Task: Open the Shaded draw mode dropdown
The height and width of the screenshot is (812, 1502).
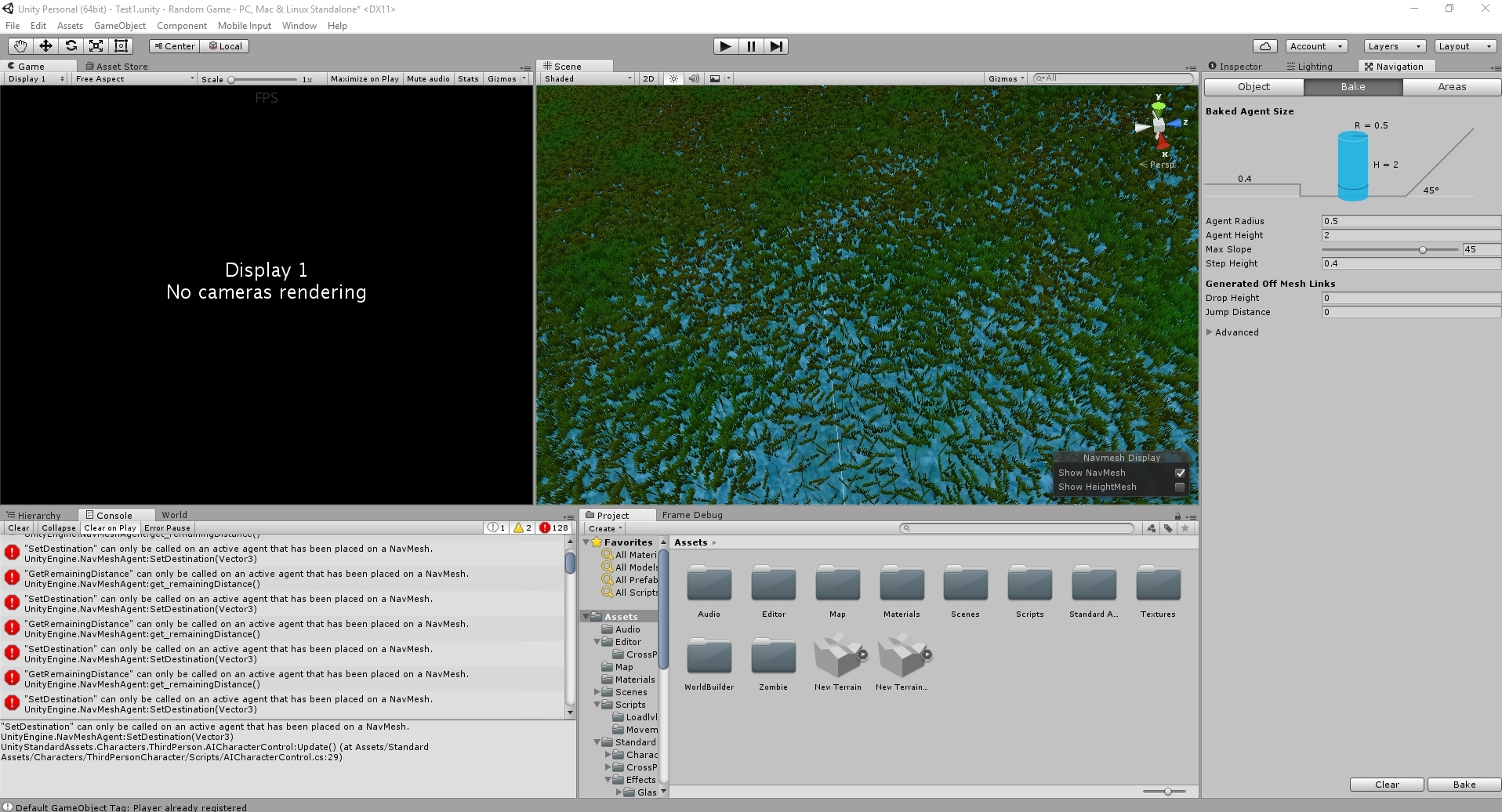Action: [587, 78]
